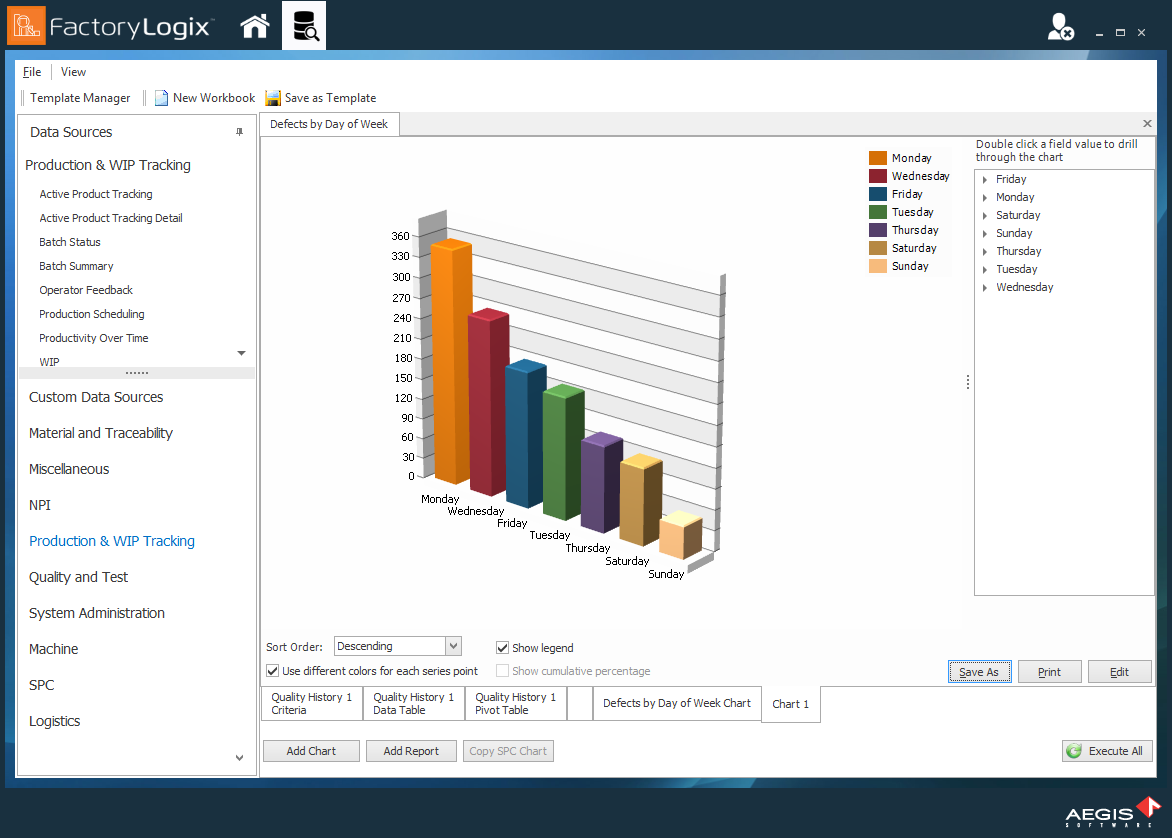Expand Friday in the drill-through panel
The image size is (1172, 838).
tap(983, 179)
